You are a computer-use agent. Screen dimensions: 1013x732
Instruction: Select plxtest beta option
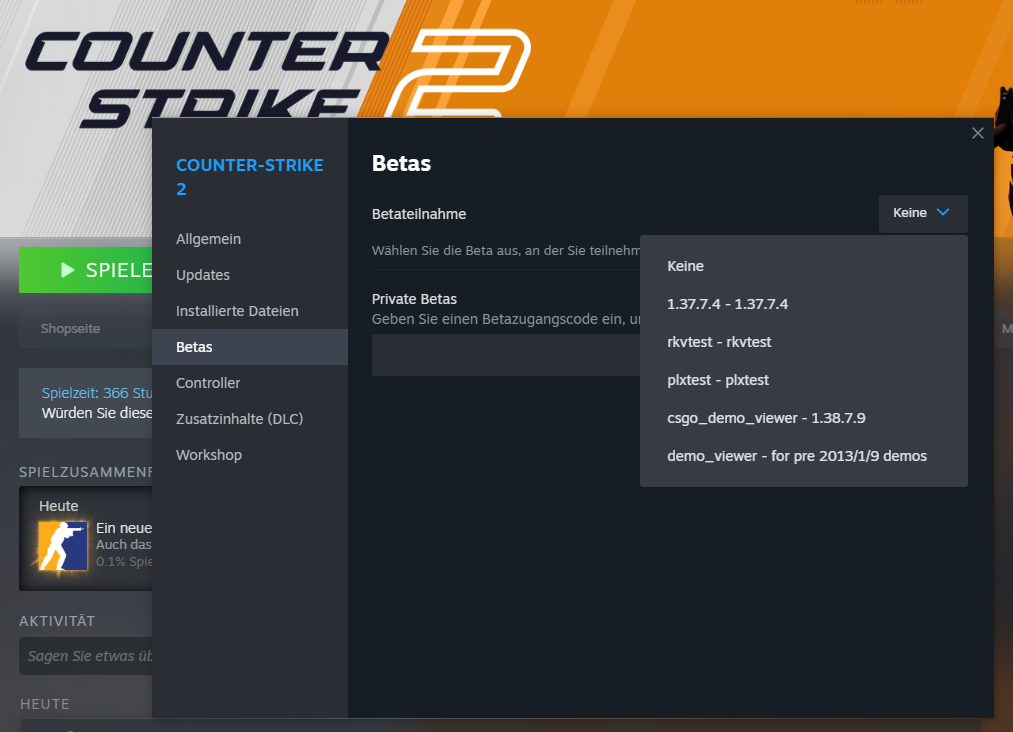tap(804, 380)
